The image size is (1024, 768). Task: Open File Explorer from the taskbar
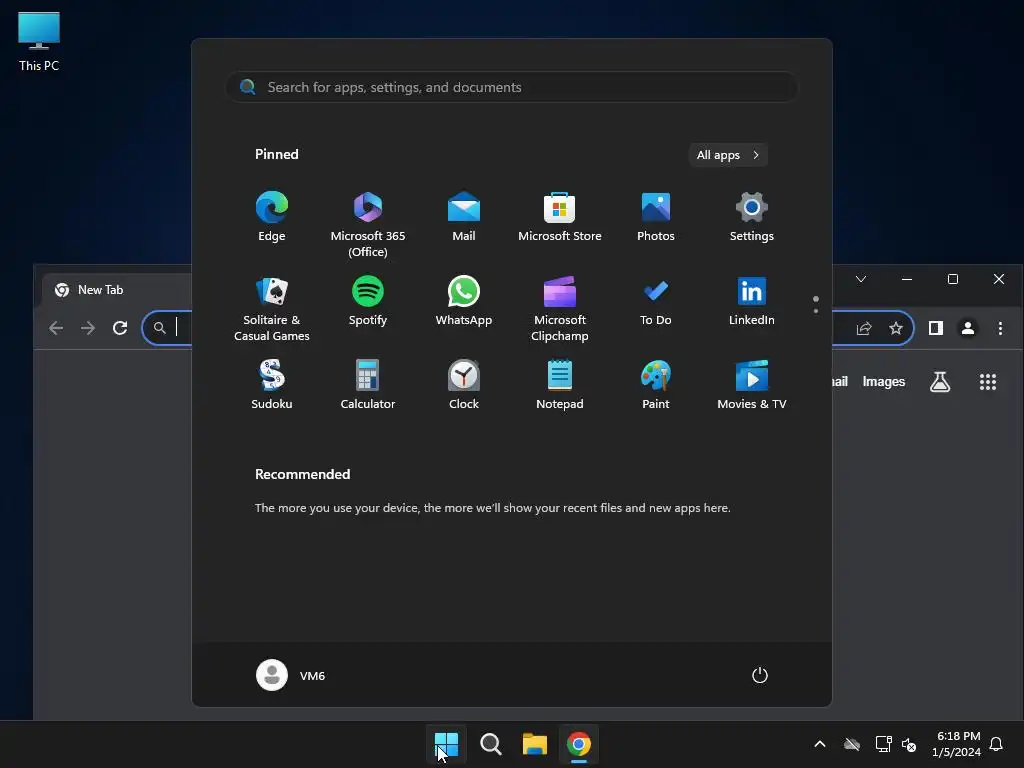pos(535,744)
